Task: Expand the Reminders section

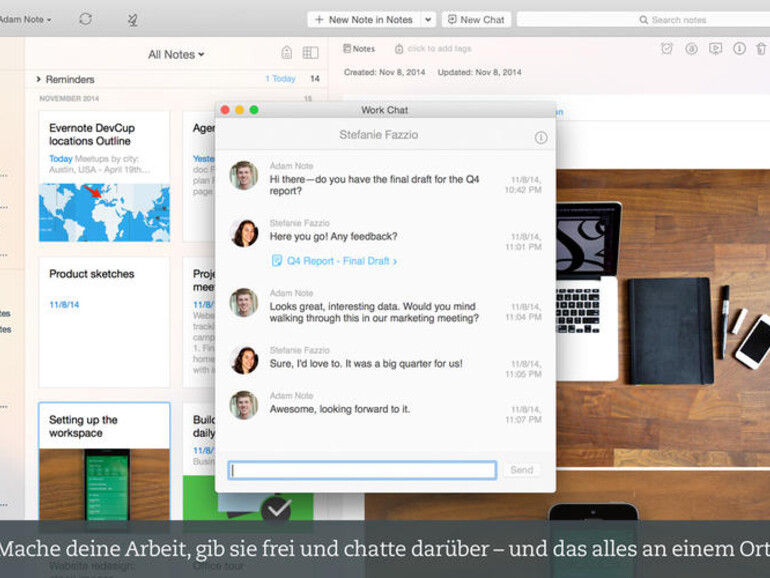Action: click(x=38, y=79)
